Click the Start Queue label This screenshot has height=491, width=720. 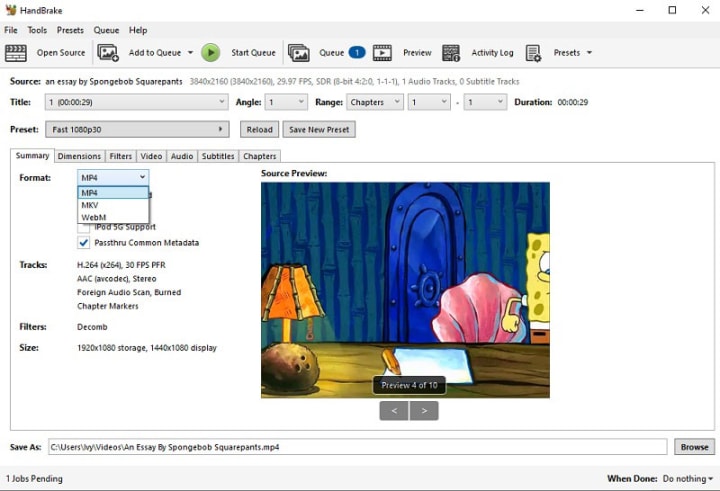coord(253,53)
